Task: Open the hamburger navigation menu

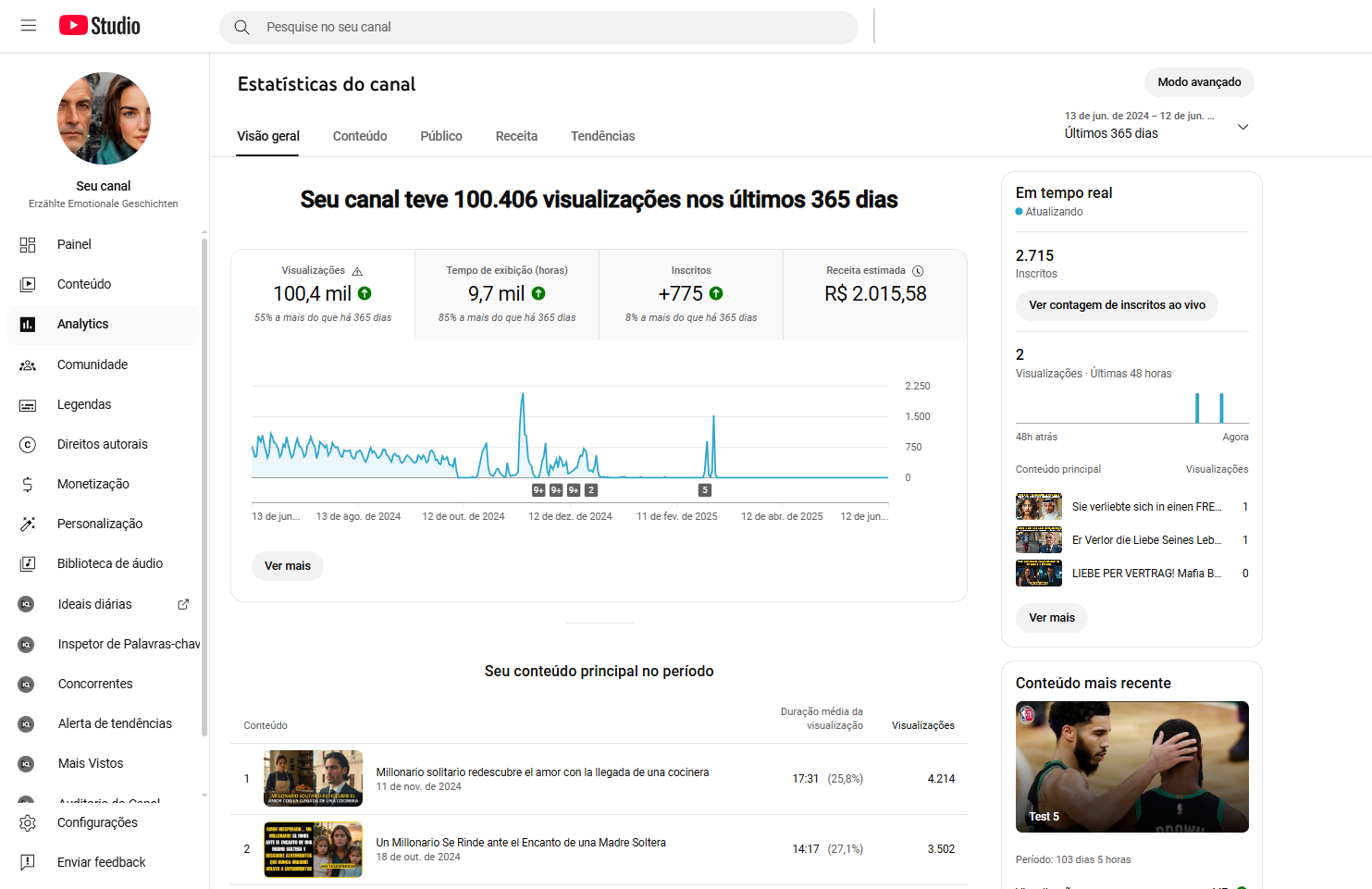Action: pyautogui.click(x=29, y=26)
